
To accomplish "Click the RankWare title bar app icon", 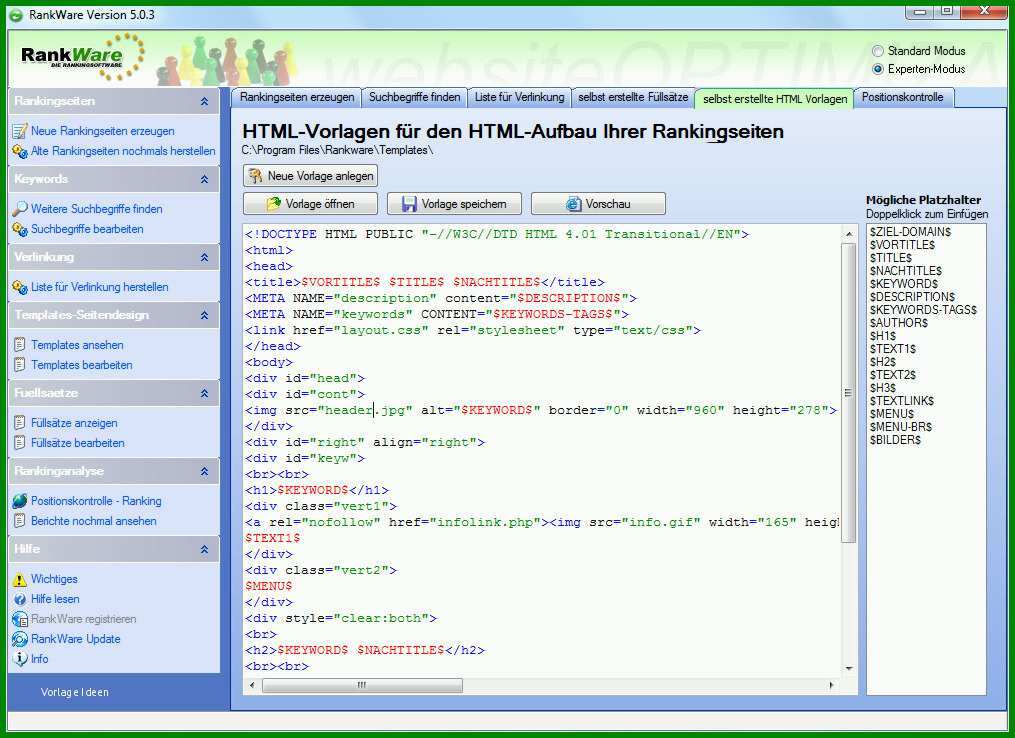I will tap(16, 14).
